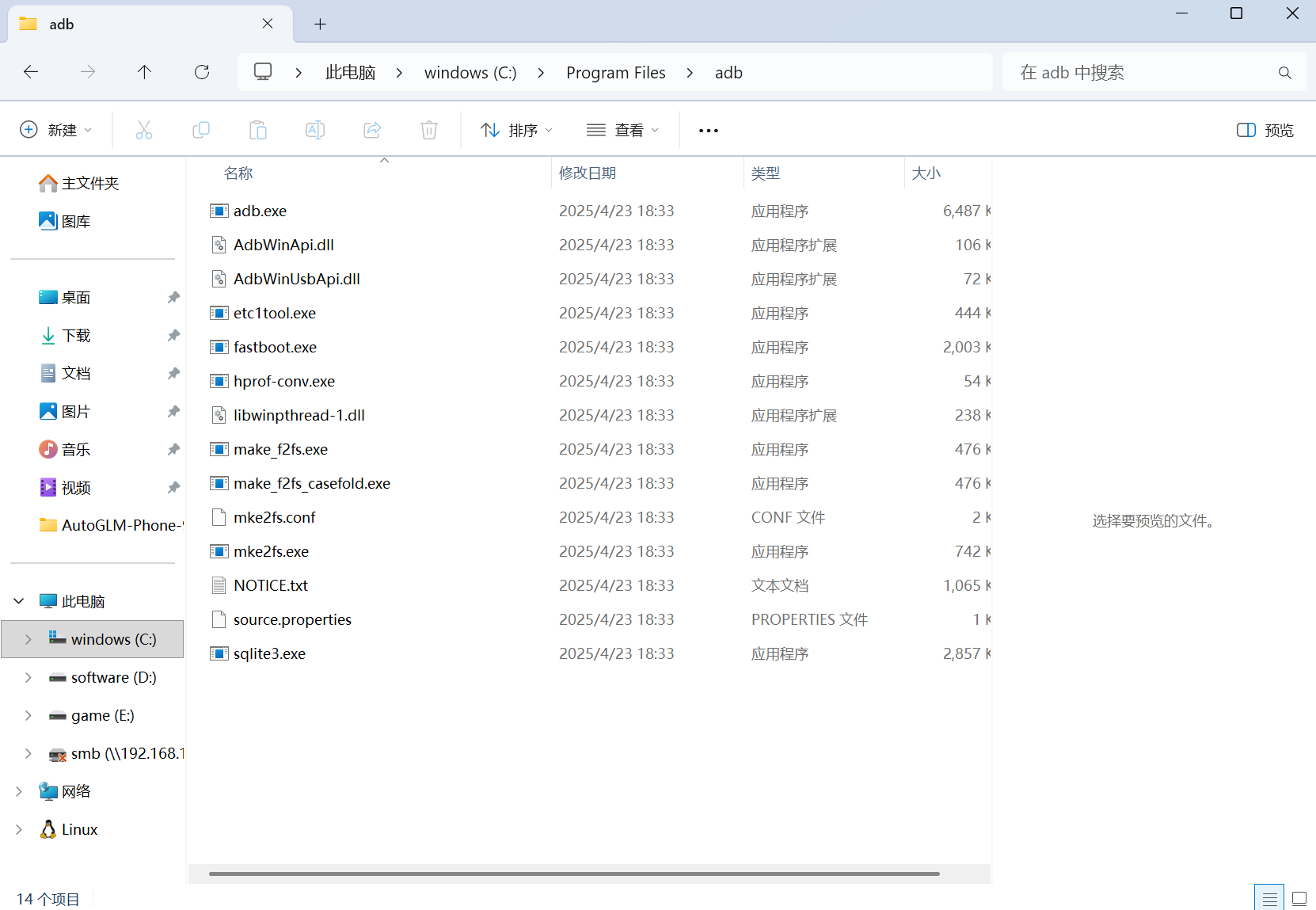Viewport: 1316px width, 910px height.
Task: Expand chevron after Program Files breadcrumb
Action: coord(690,73)
